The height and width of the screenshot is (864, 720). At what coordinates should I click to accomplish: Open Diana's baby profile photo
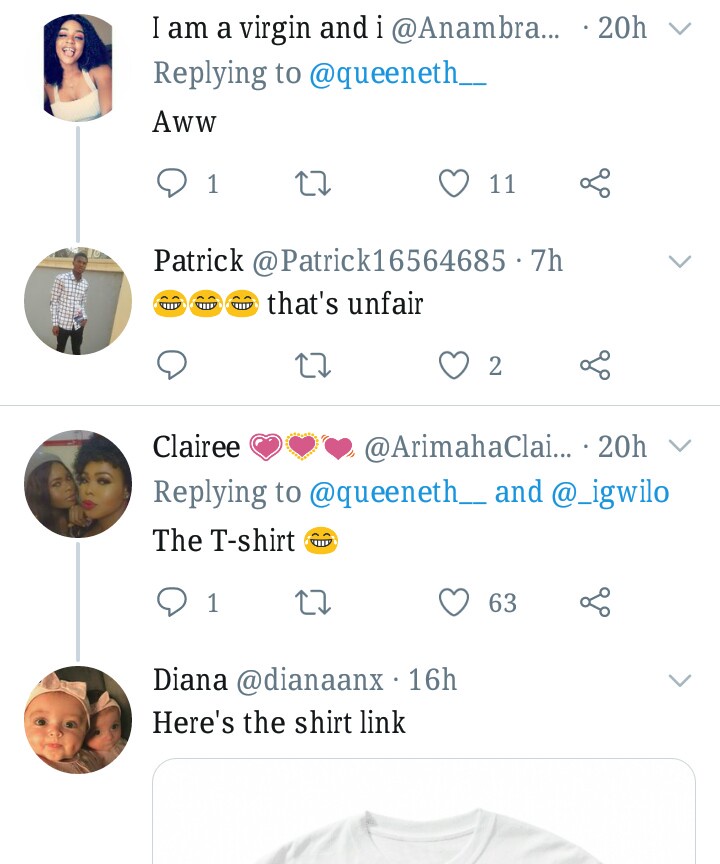[78, 720]
